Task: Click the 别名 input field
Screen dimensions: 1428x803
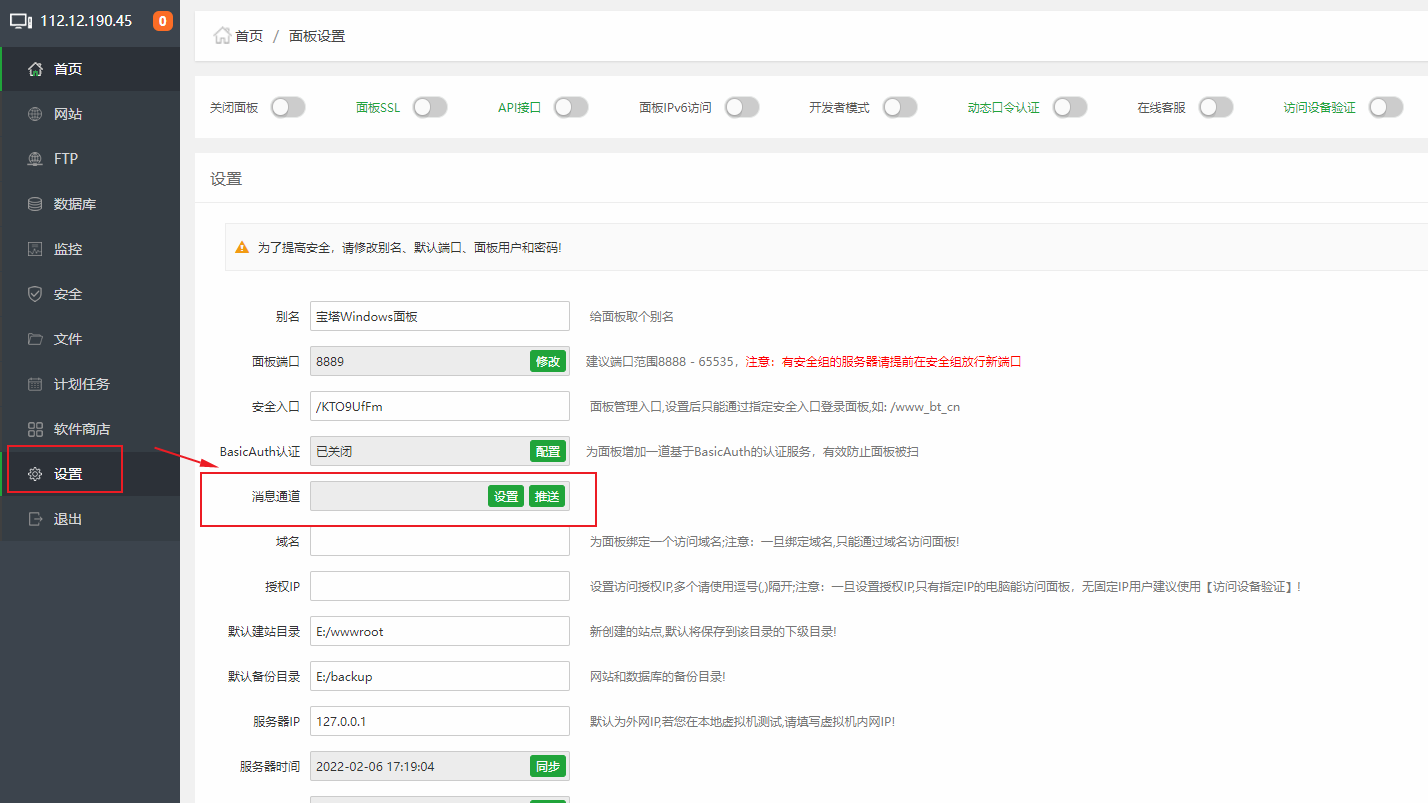Action: click(440, 316)
